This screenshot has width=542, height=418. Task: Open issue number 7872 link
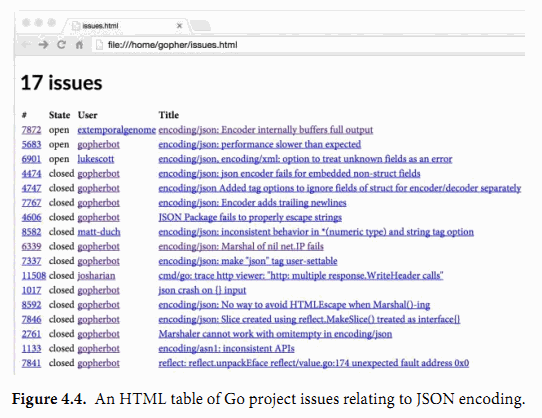coord(31,130)
